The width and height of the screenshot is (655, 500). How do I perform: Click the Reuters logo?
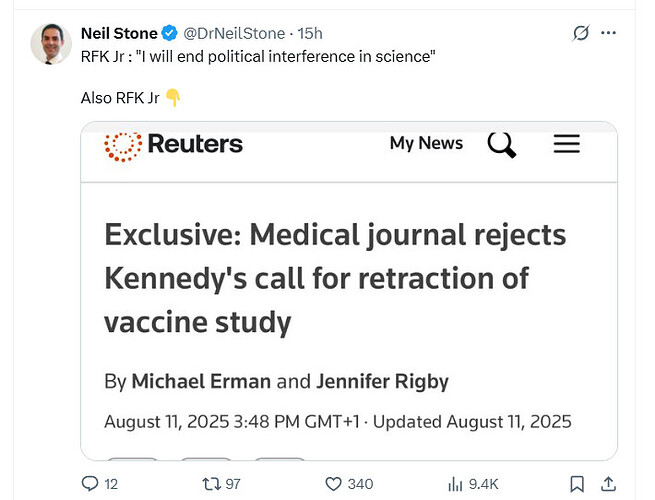pyautogui.click(x=173, y=144)
